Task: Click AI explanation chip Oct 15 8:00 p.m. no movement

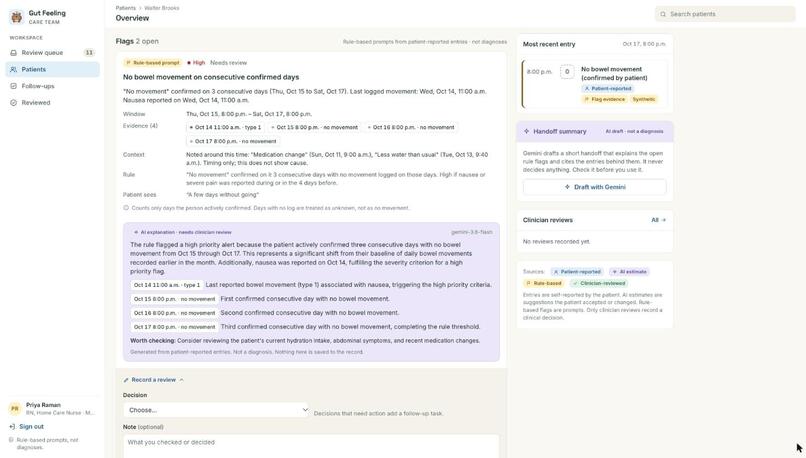Action: click(x=174, y=299)
